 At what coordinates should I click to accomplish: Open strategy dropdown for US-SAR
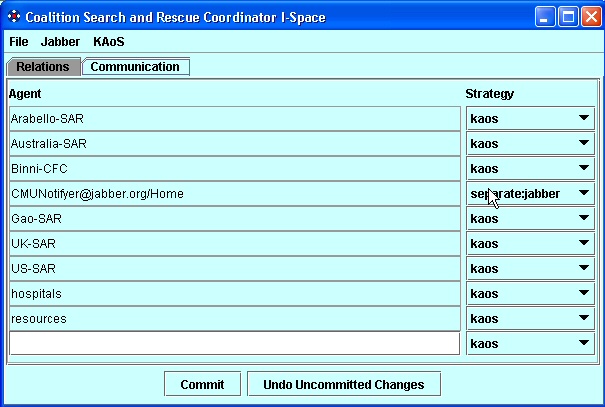tap(530, 269)
